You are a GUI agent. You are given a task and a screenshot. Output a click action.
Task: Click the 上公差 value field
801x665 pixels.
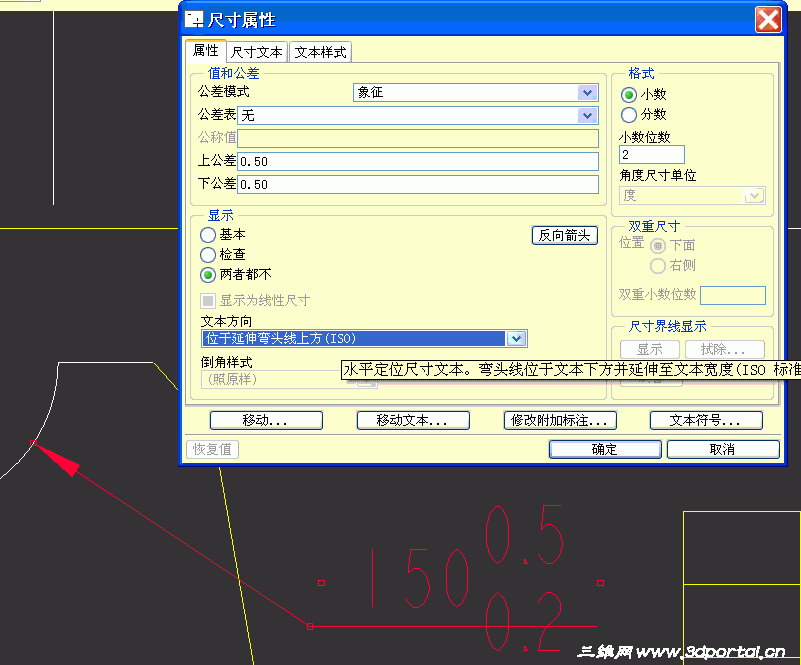[x=418, y=161]
